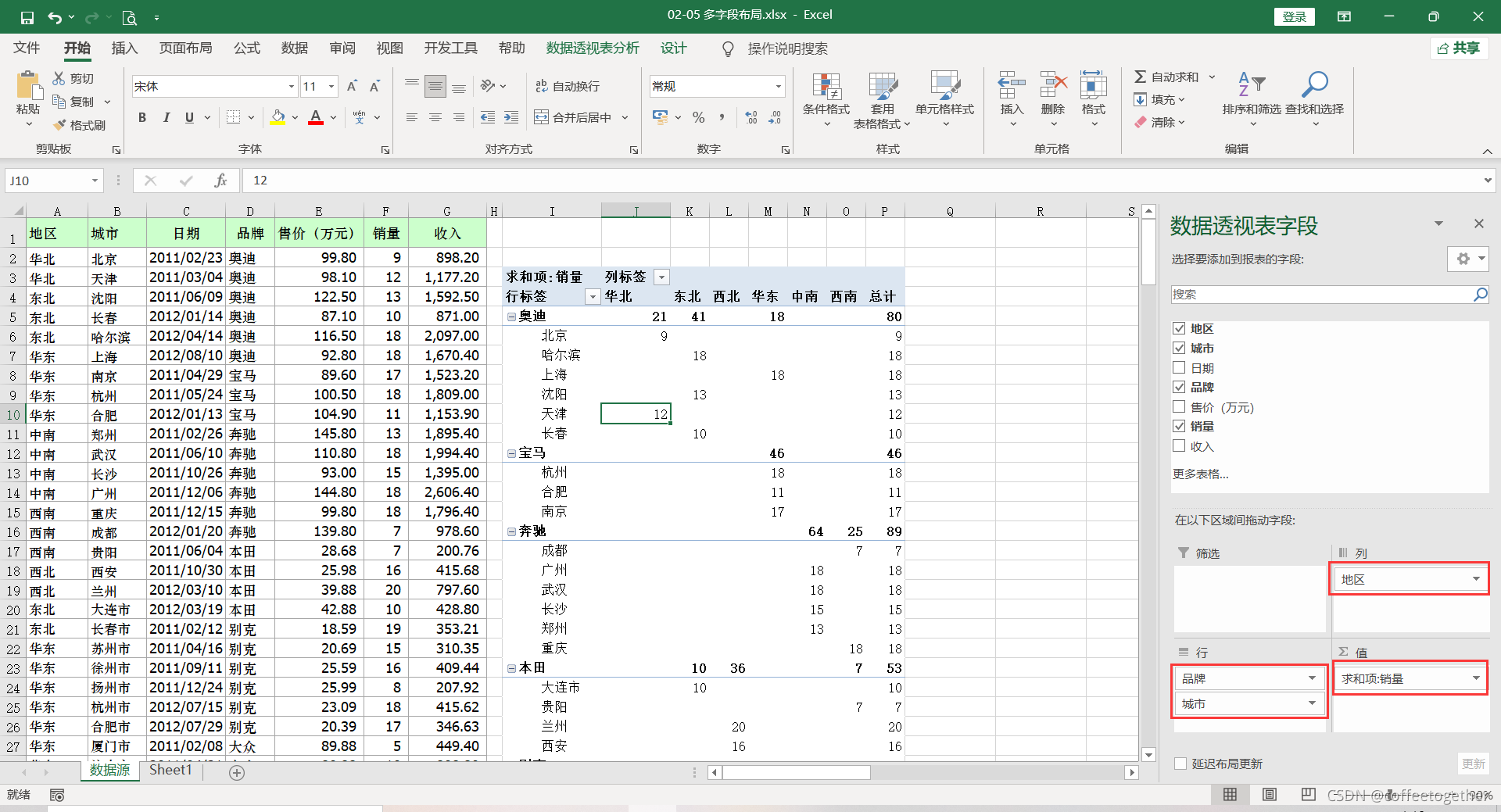Click the Save icon in the title bar

point(27,17)
